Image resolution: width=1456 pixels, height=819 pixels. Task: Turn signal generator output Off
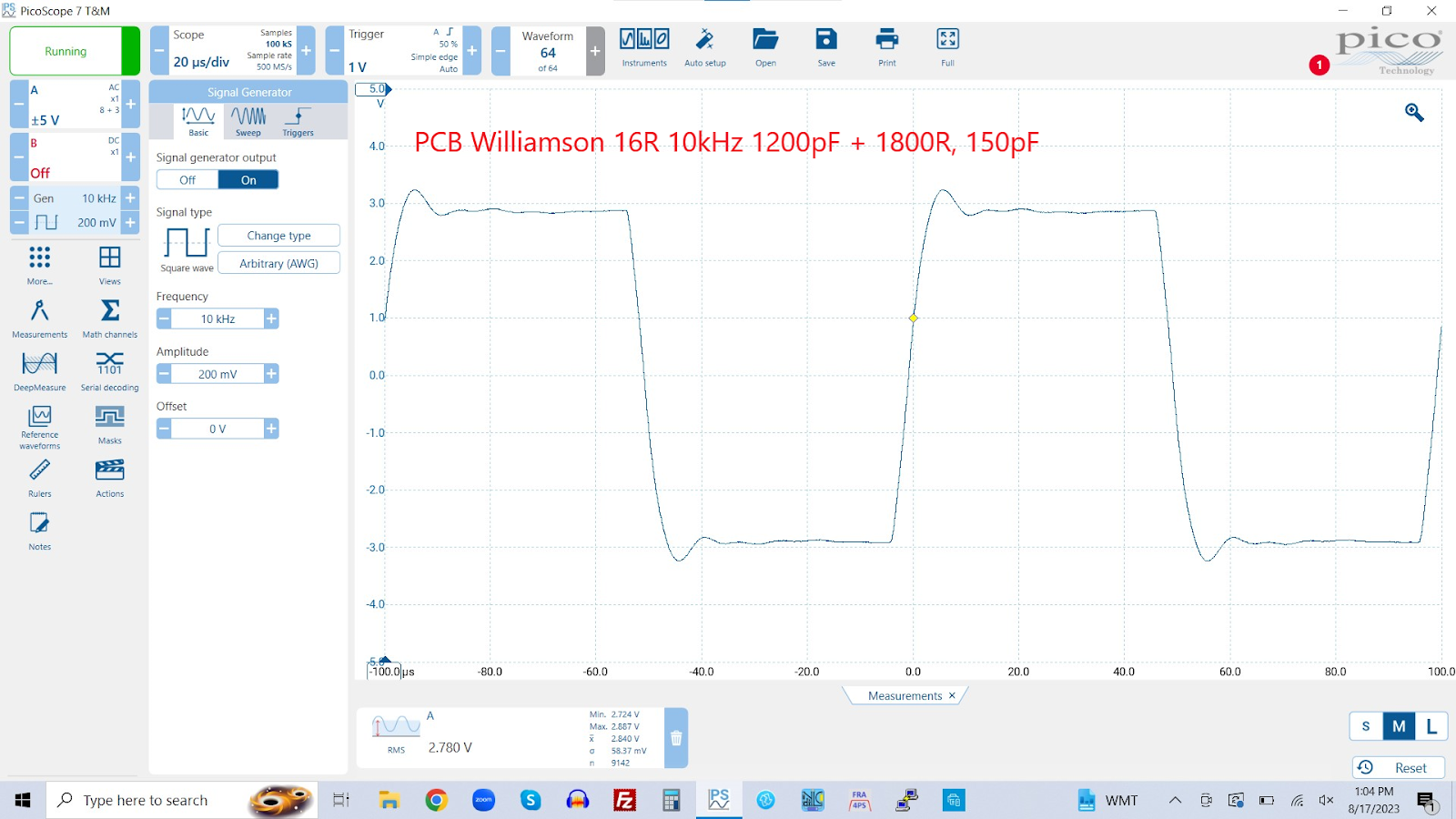click(x=187, y=180)
